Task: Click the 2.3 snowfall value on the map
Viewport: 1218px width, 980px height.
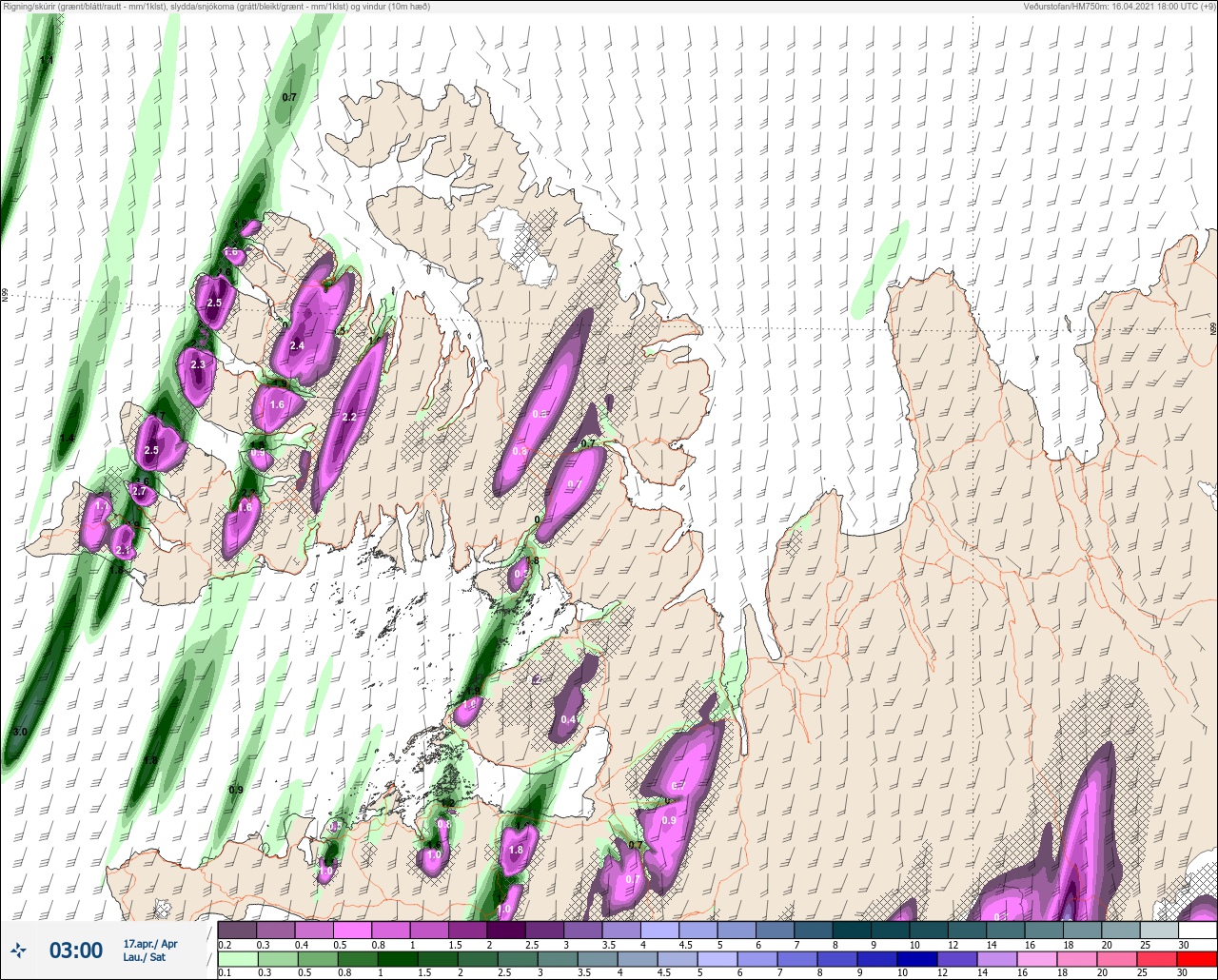Action: [x=198, y=364]
